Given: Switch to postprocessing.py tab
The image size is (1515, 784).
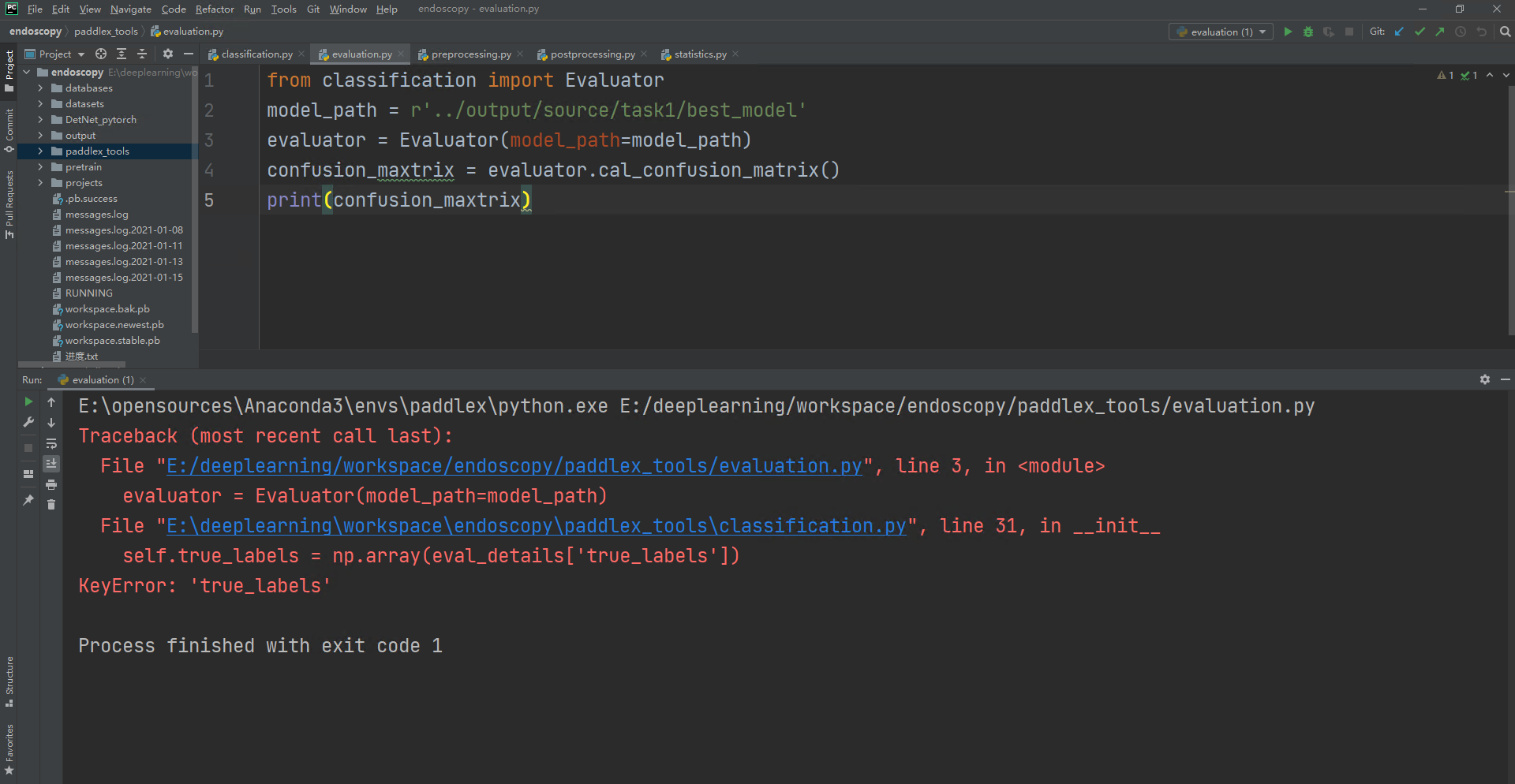Looking at the screenshot, I should coord(592,54).
